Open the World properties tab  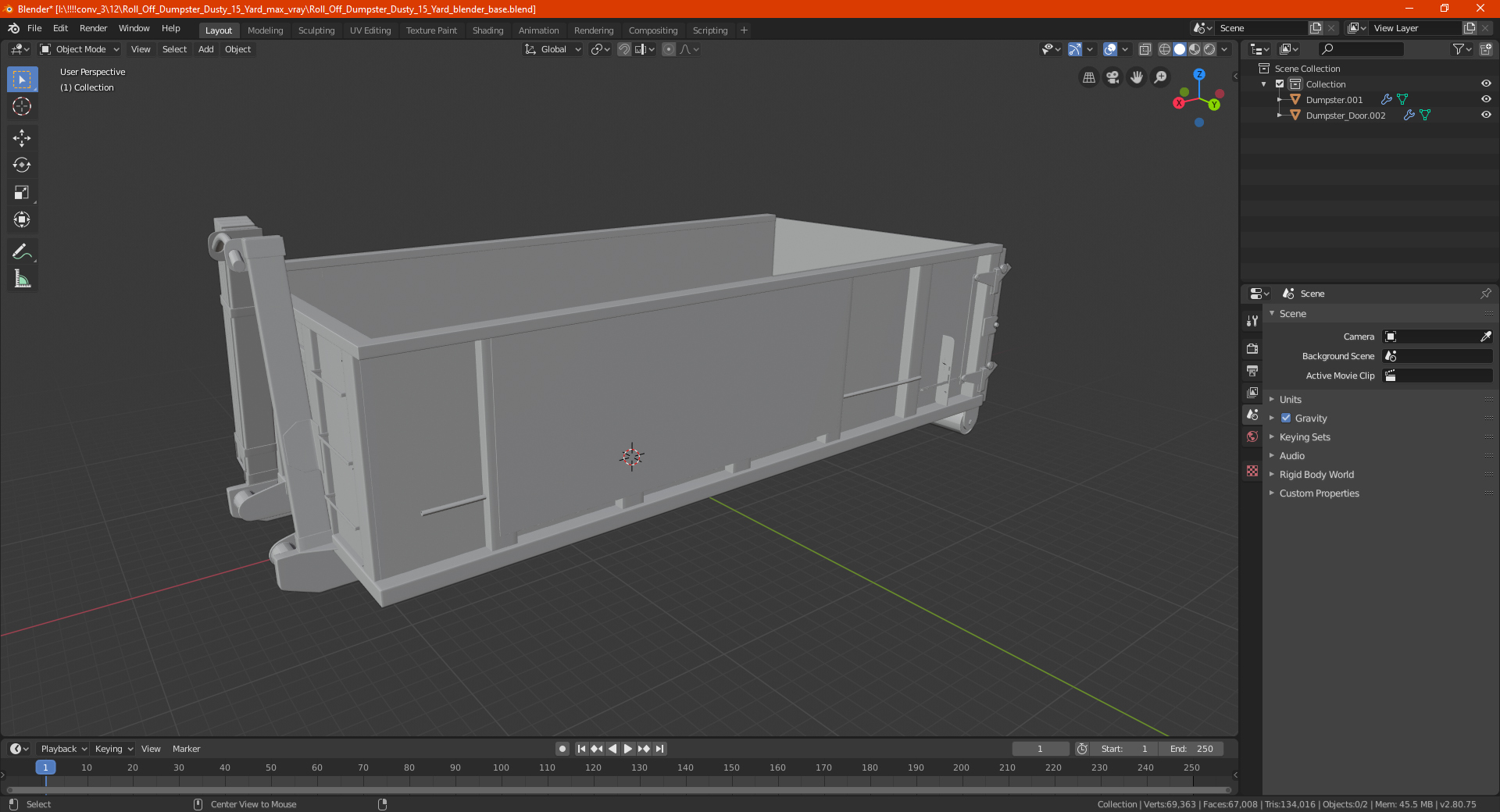point(1252,436)
